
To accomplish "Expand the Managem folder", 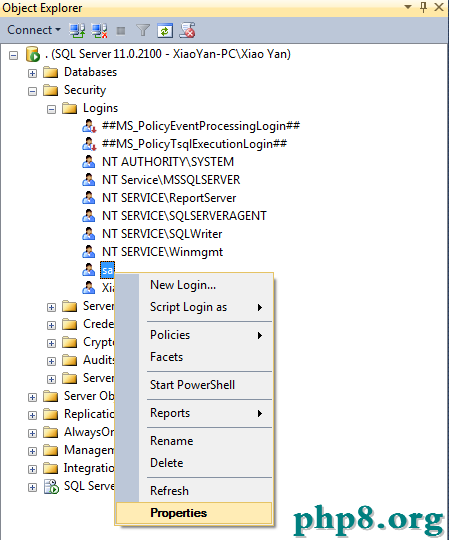I will [x=32, y=451].
